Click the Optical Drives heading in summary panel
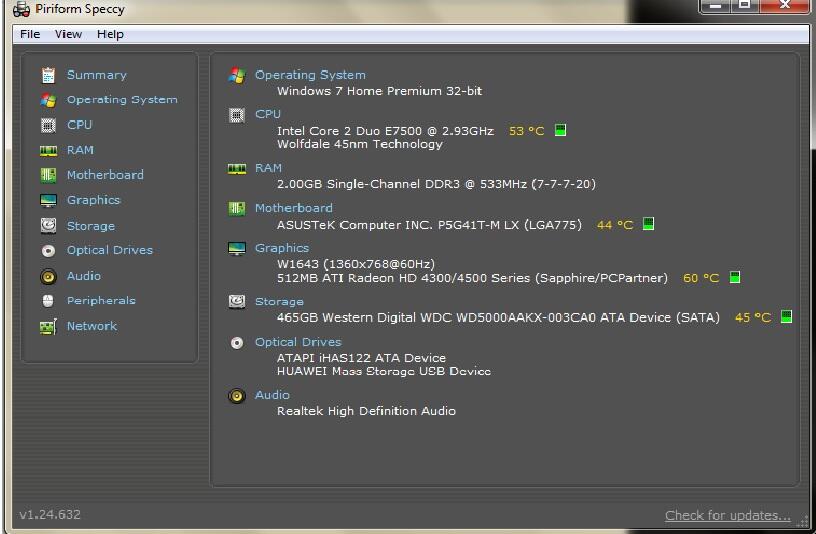Image resolution: width=816 pixels, height=534 pixels. click(298, 342)
